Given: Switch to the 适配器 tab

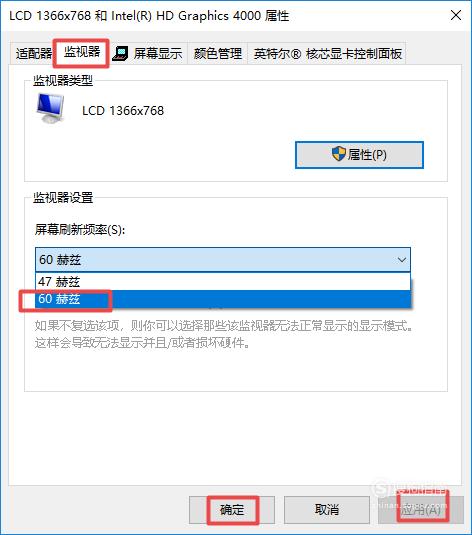Looking at the screenshot, I should (33, 54).
